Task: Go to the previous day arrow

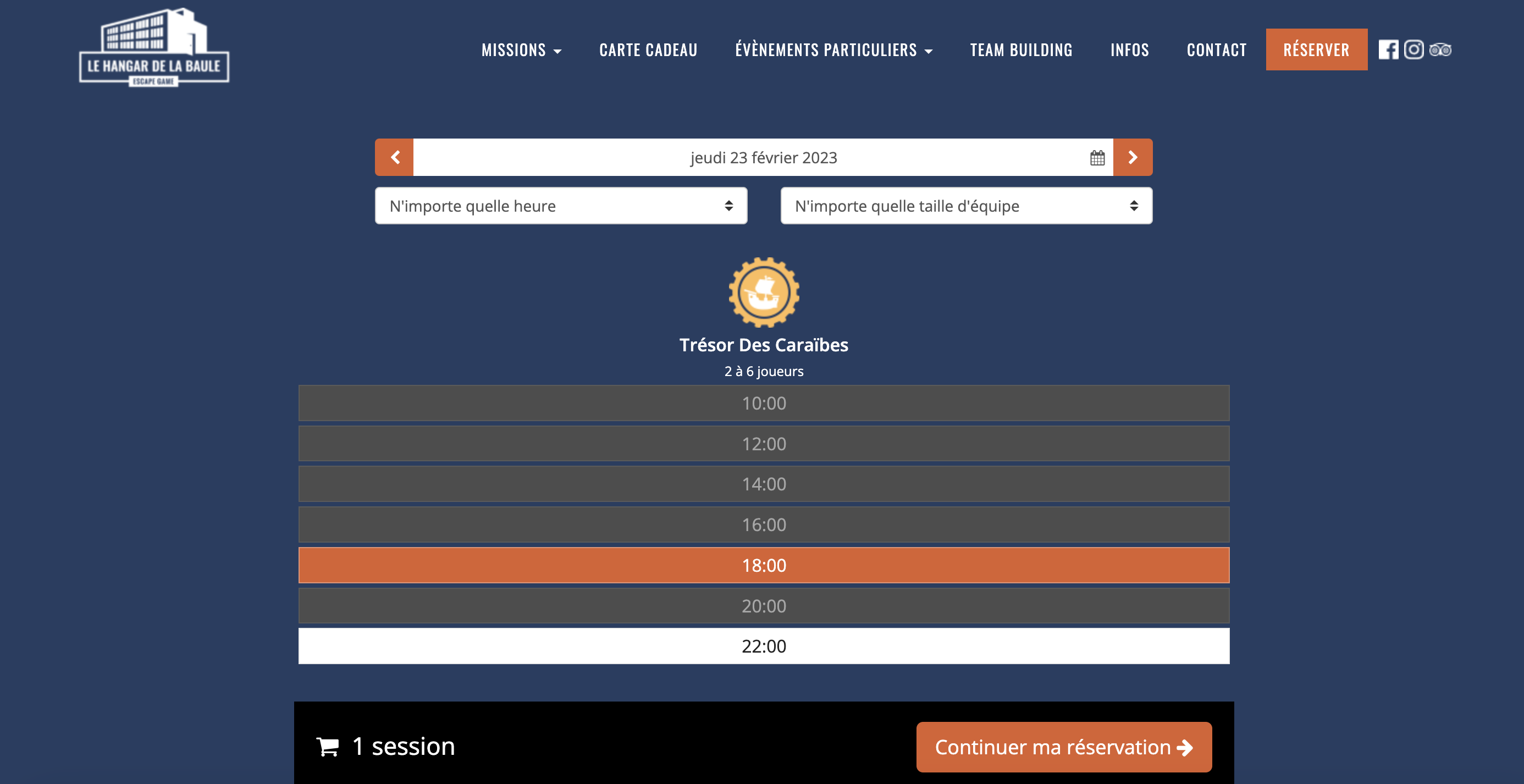Action: (395, 157)
